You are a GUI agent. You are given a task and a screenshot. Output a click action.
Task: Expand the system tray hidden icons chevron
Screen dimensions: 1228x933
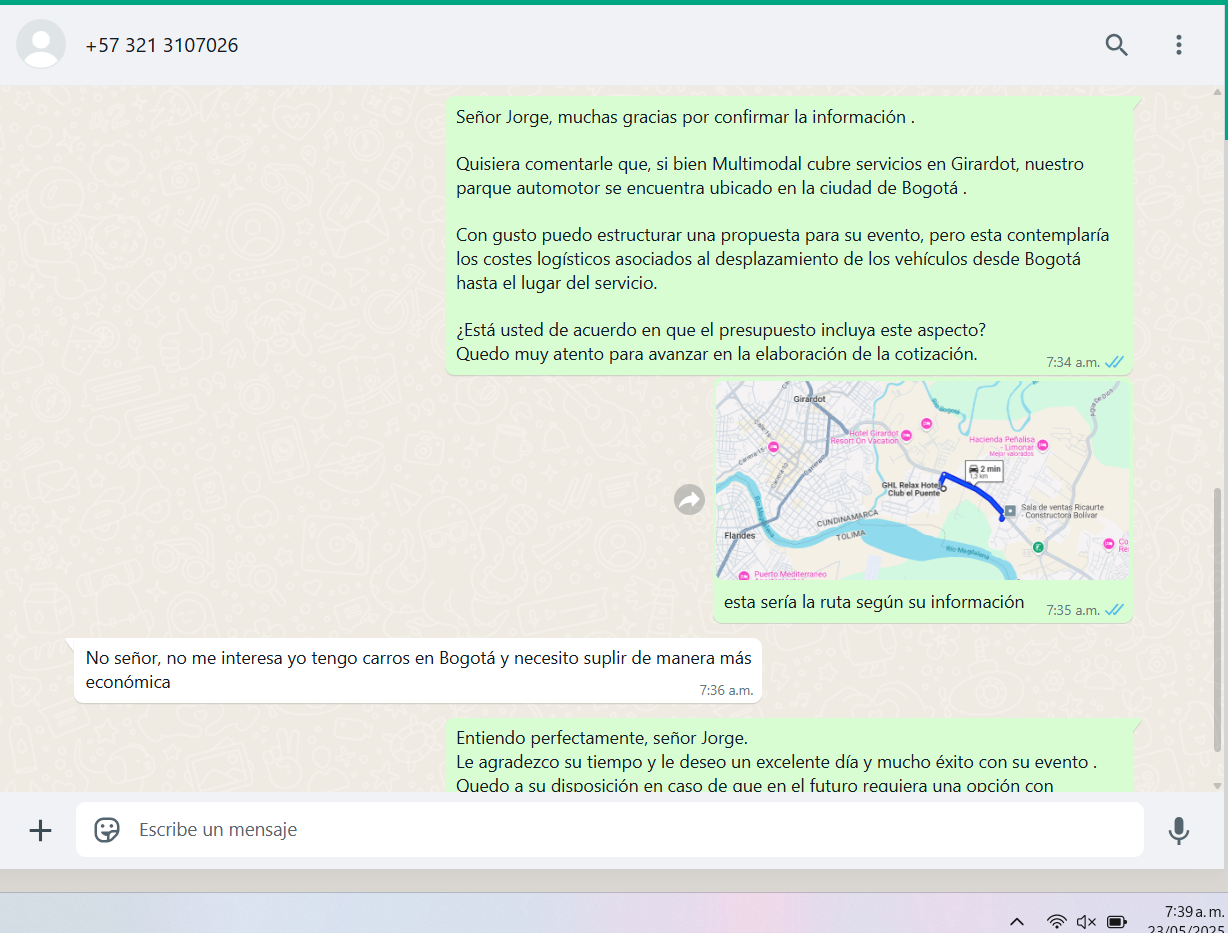1017,921
